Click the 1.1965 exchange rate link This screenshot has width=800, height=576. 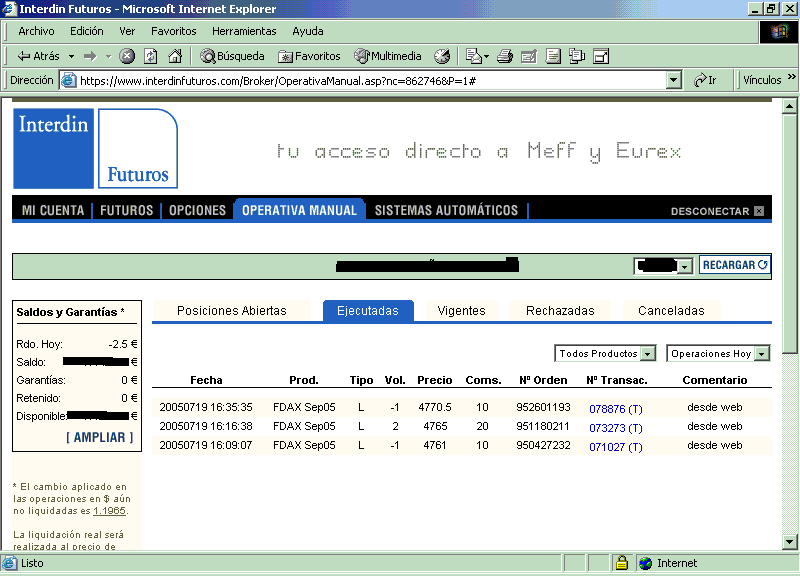pyautogui.click(x=109, y=511)
